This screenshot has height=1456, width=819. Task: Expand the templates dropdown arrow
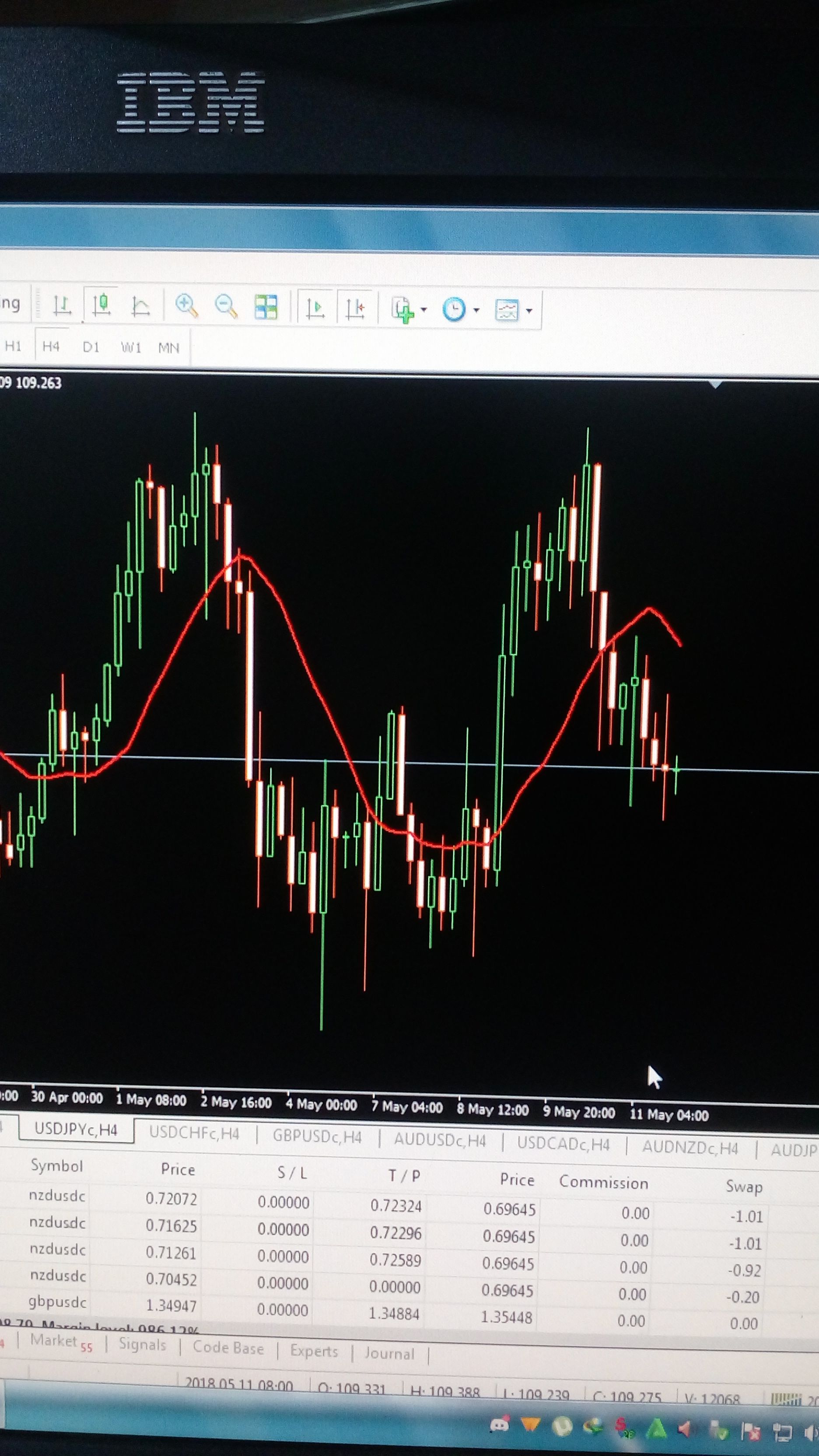point(529,310)
